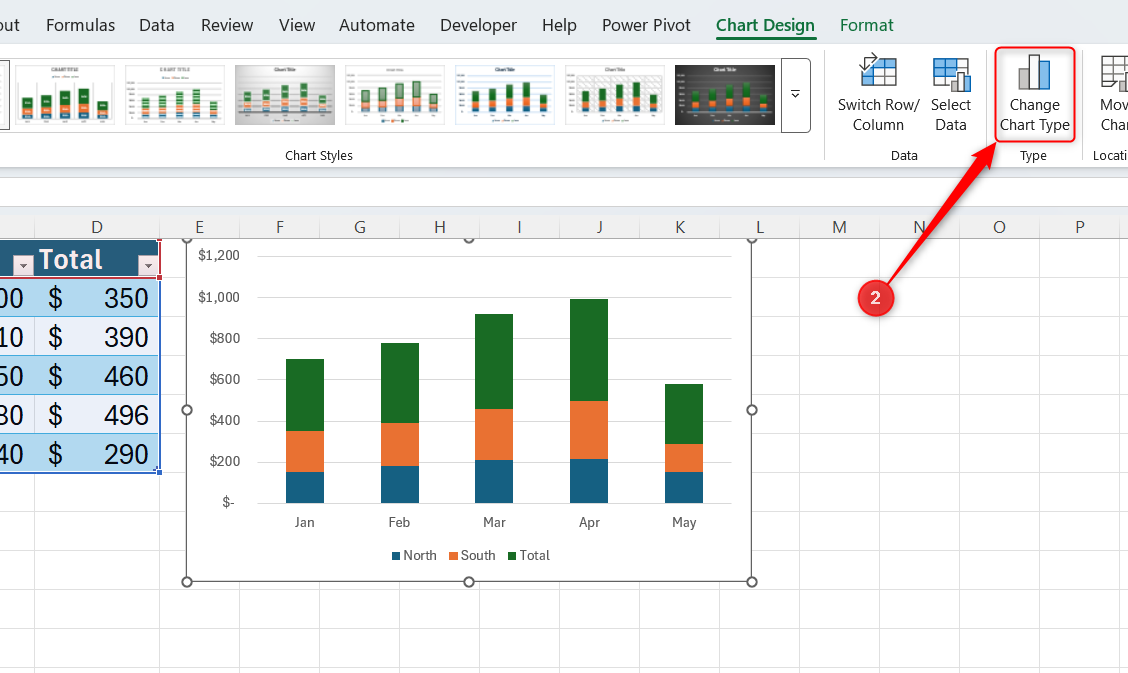This screenshot has width=1128, height=673.
Task: Click the Total legend entry
Action: [x=529, y=555]
